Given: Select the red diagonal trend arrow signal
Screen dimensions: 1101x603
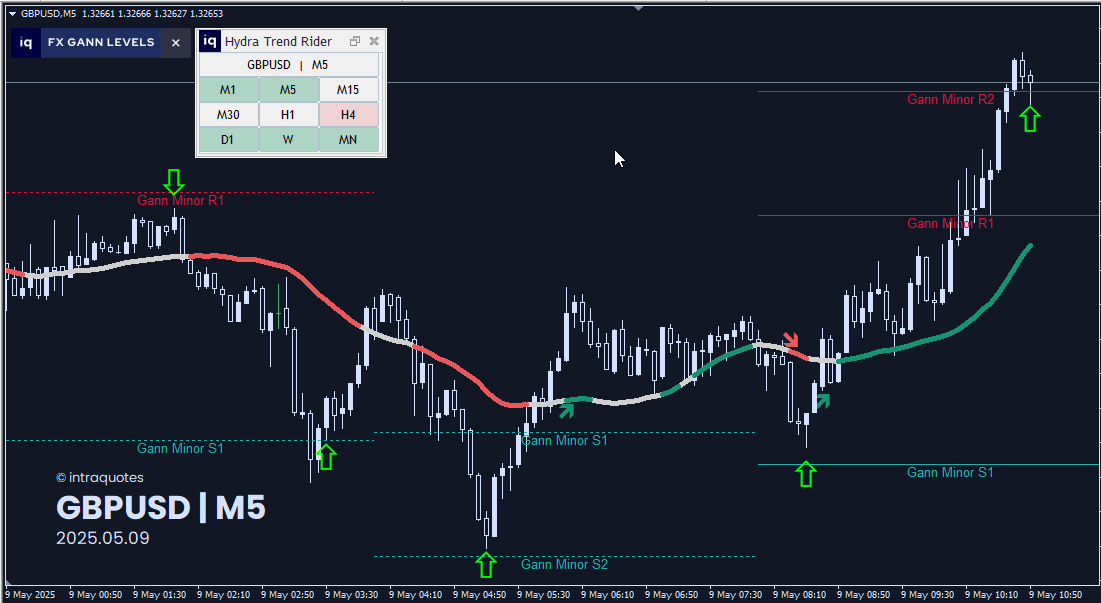Looking at the screenshot, I should tap(791, 340).
